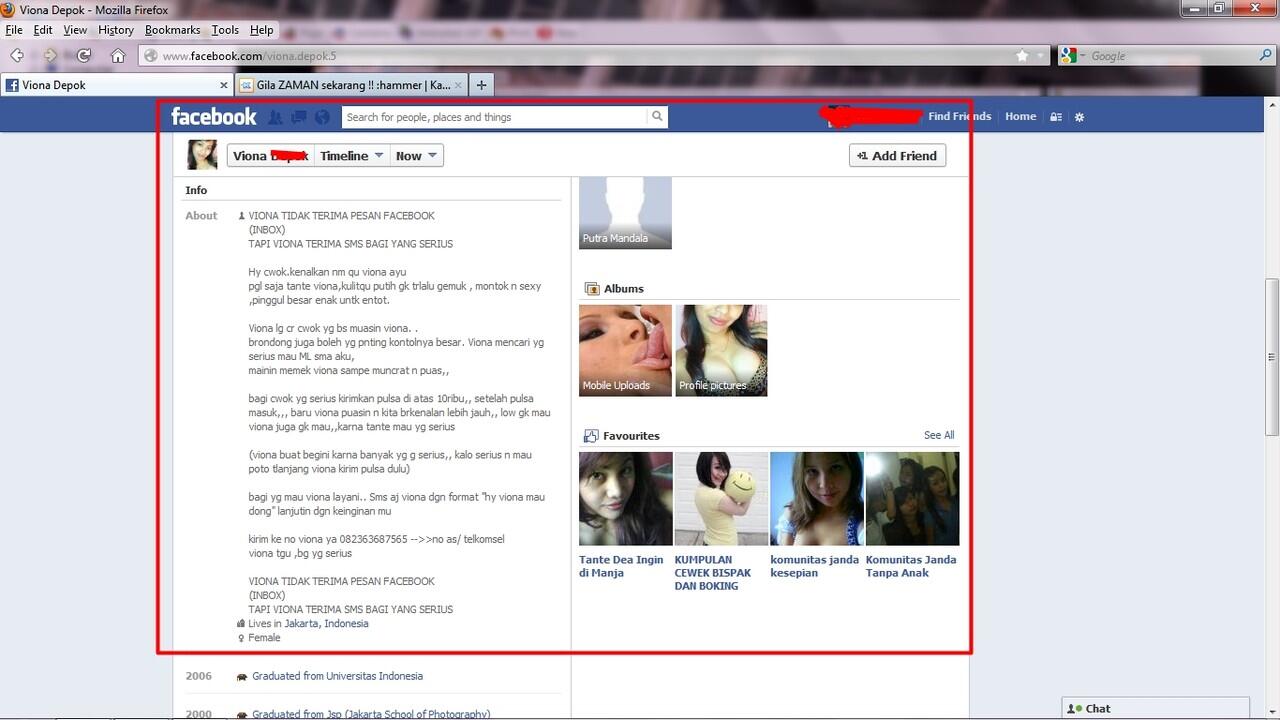This screenshot has height=720, width=1280.
Task: Open the Profile pictures album thumbnail
Action: coord(721,350)
